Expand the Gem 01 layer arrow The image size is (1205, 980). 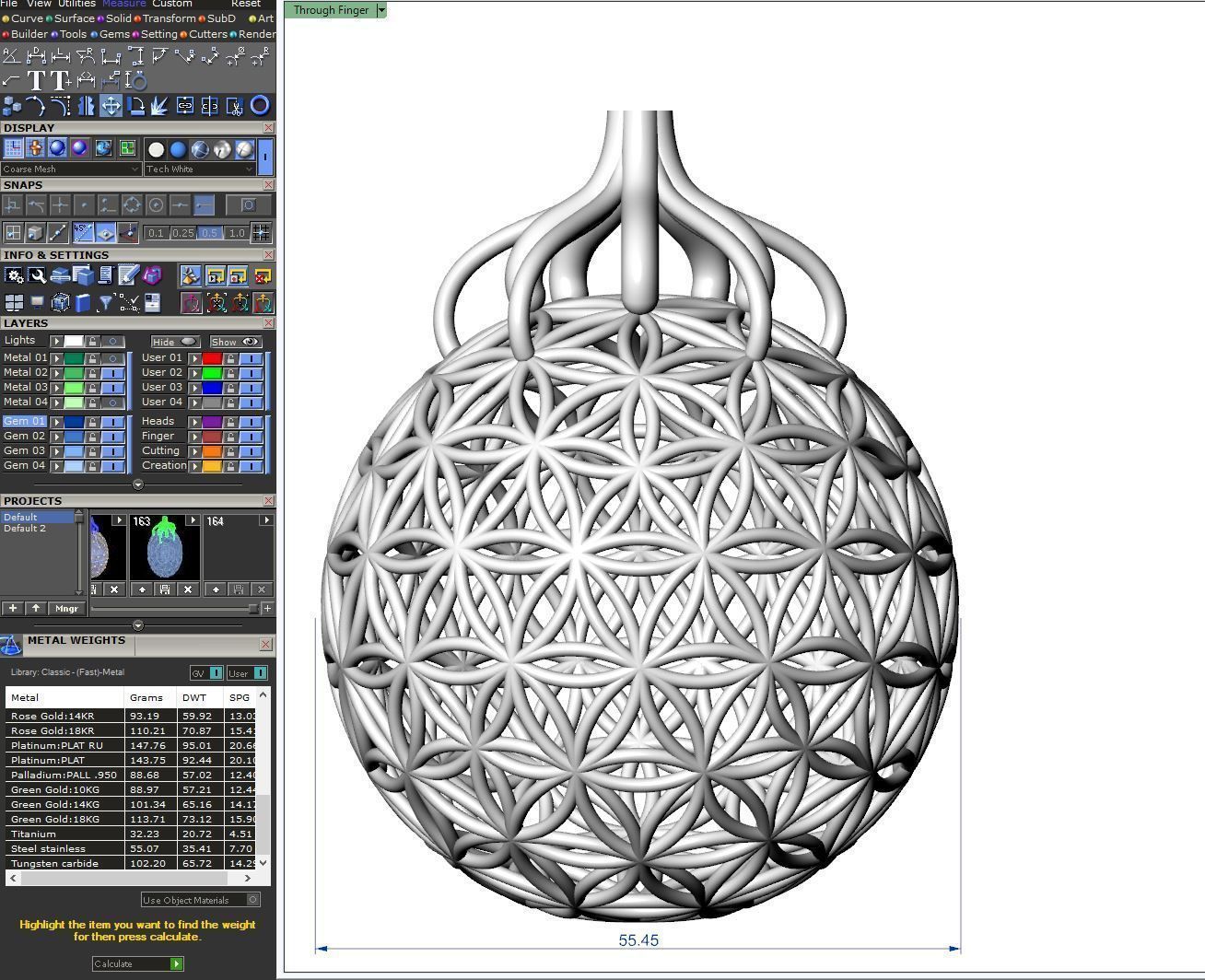click(57, 422)
